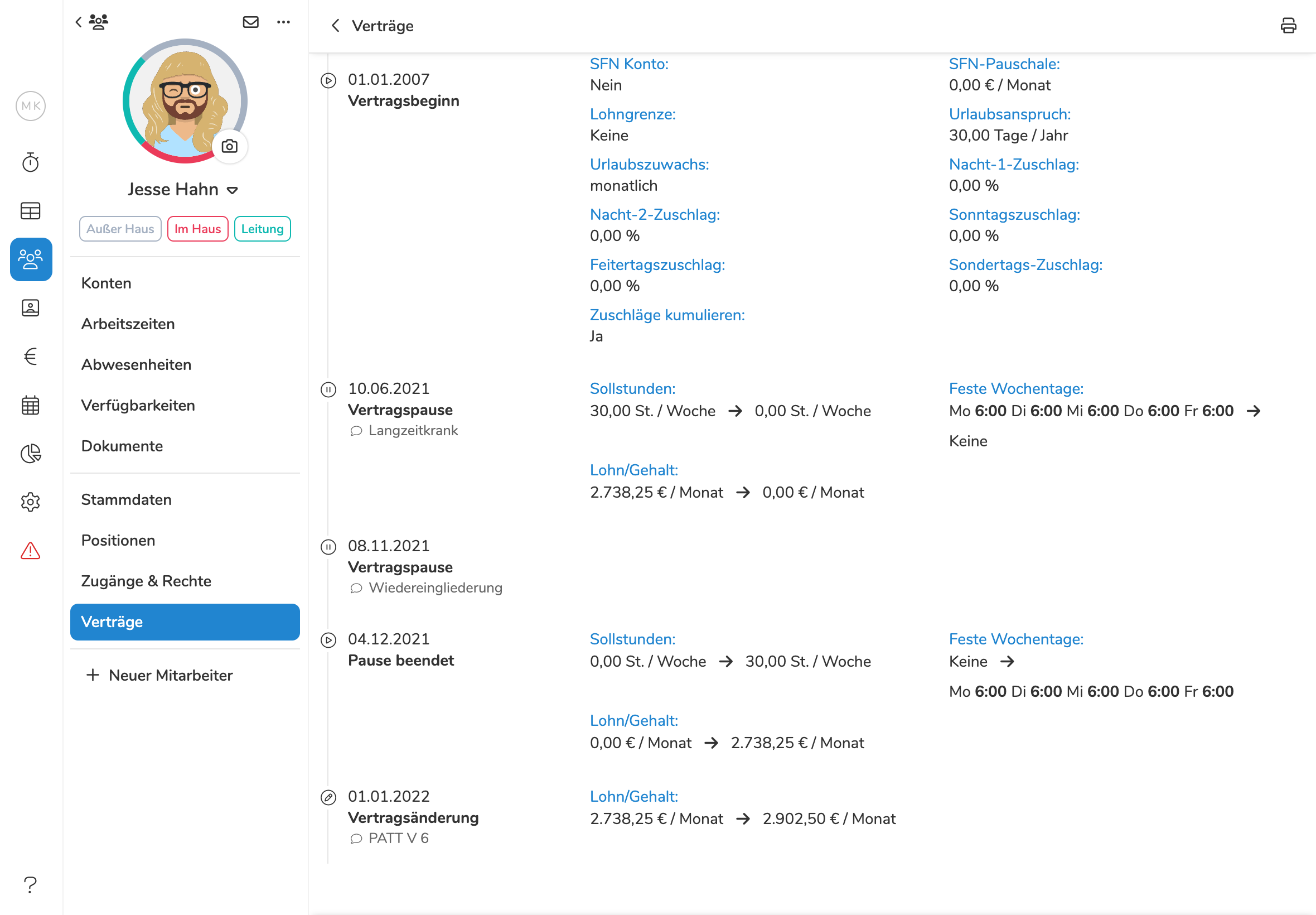Viewport: 1316px width, 915px height.
Task: Open the table view sidebar icon
Action: (x=30, y=211)
